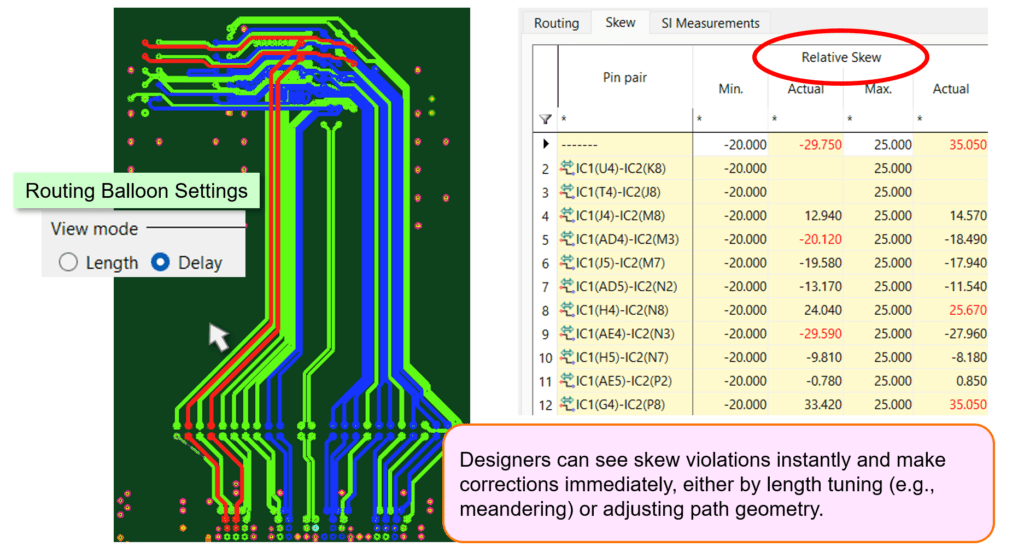This screenshot has height=559, width=1024.
Task: Select row number 5 header
Action: point(545,239)
